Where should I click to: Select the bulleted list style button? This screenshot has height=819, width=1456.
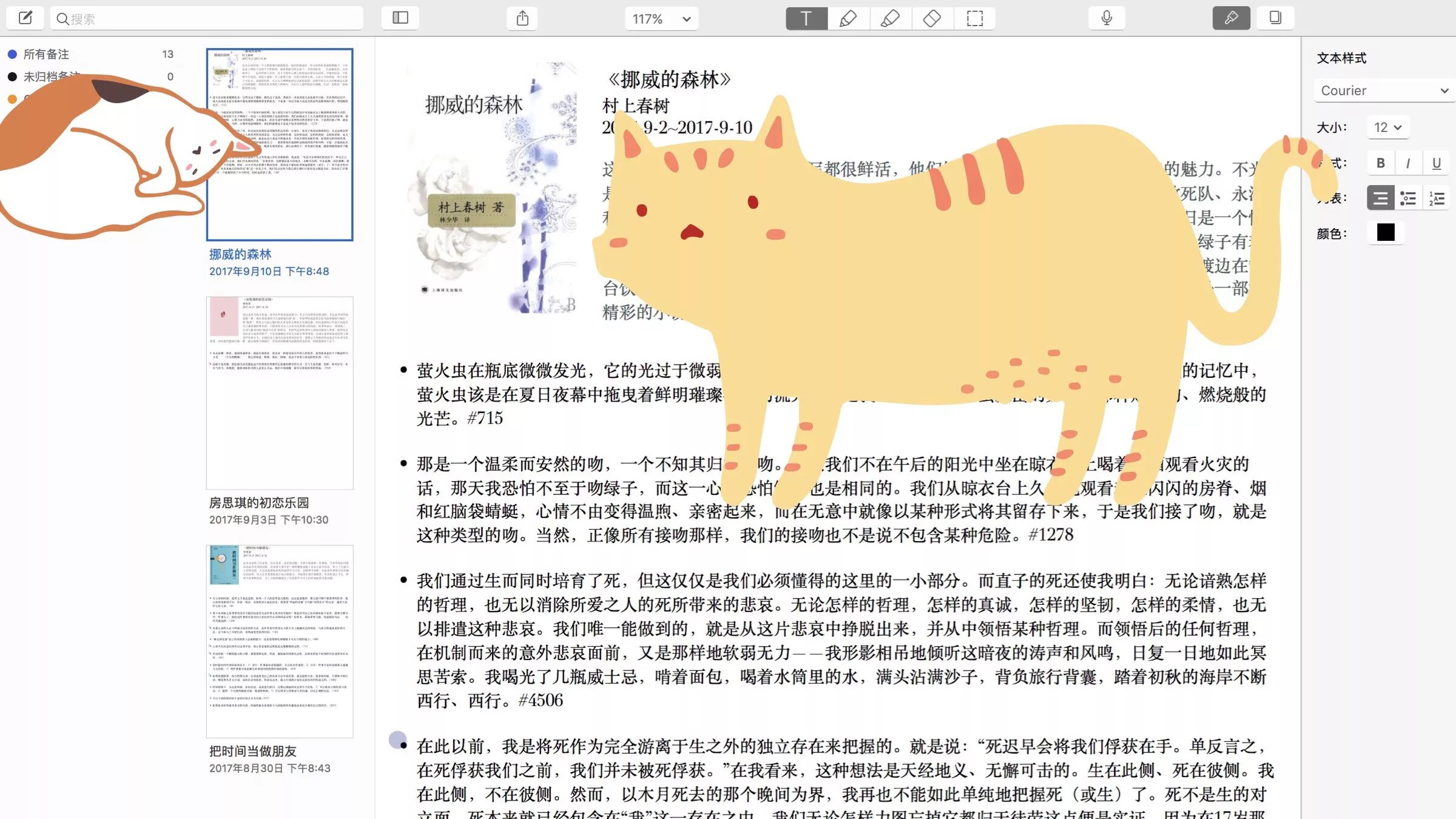pyautogui.click(x=1408, y=198)
